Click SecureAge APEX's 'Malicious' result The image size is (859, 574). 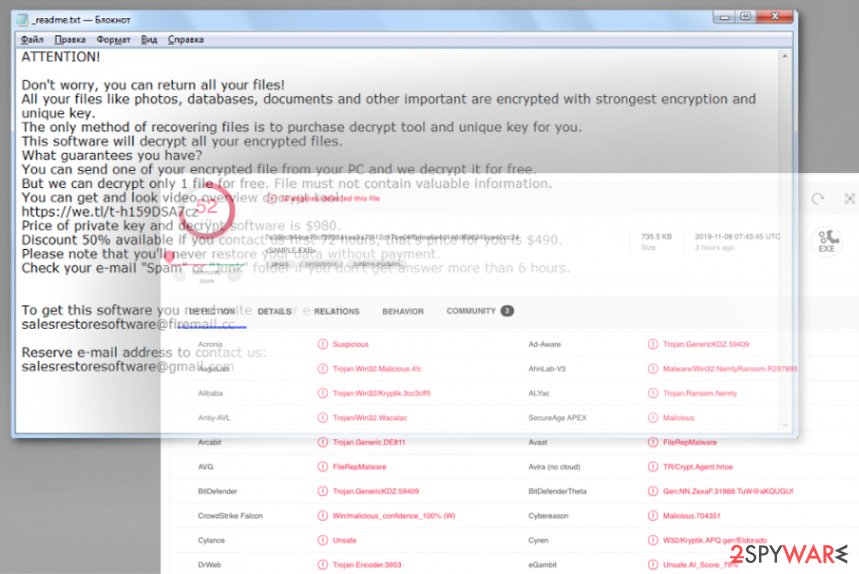point(678,417)
